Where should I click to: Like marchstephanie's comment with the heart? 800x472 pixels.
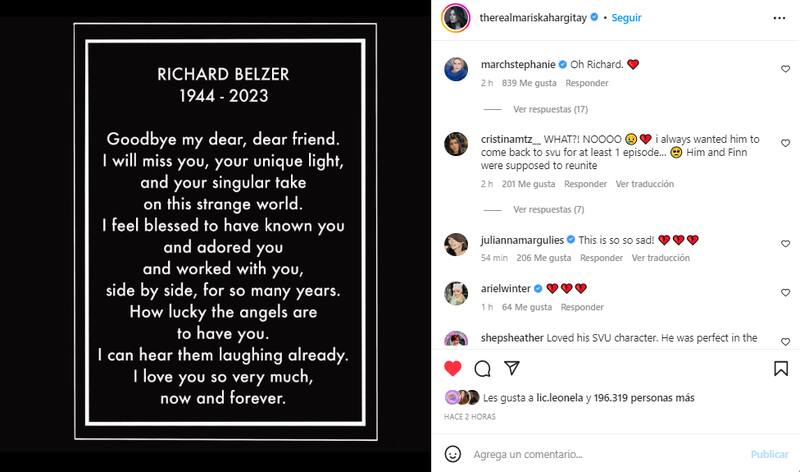pyautogui.click(x=785, y=69)
